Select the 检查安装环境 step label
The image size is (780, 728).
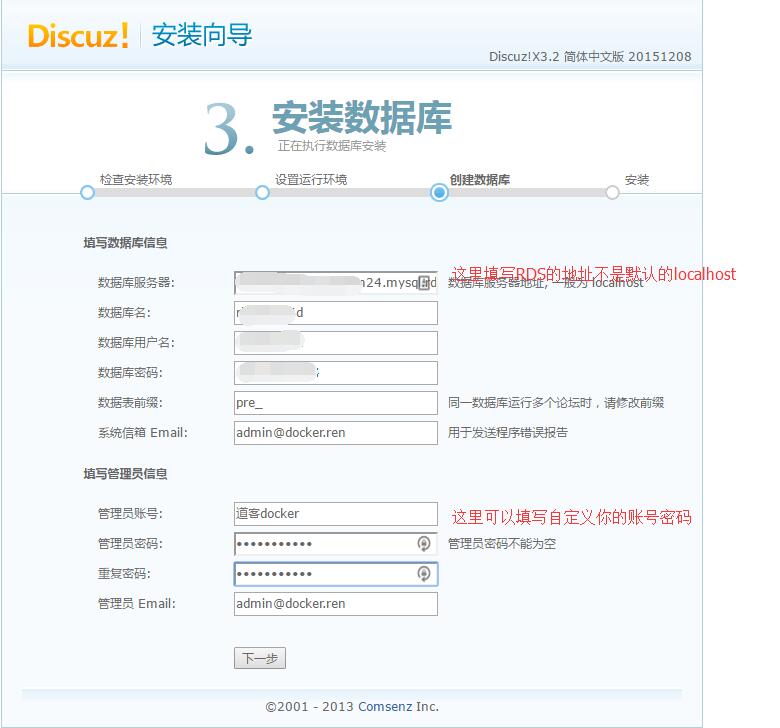pos(136,180)
